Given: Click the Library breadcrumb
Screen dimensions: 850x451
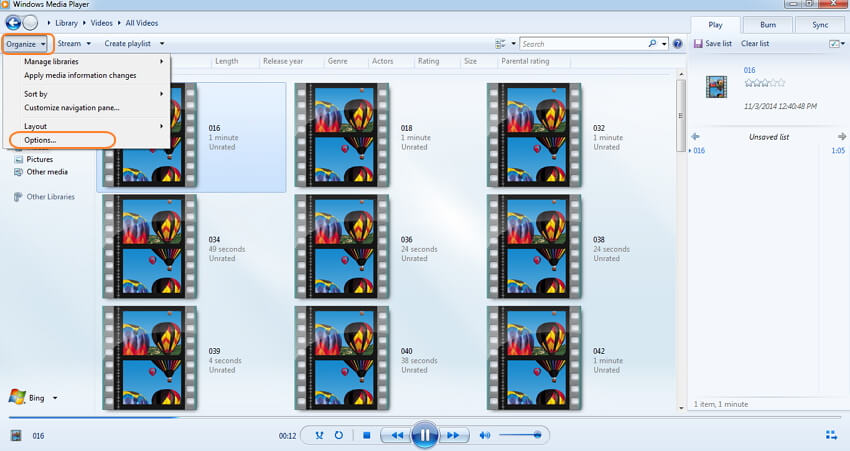Looking at the screenshot, I should coord(66,23).
